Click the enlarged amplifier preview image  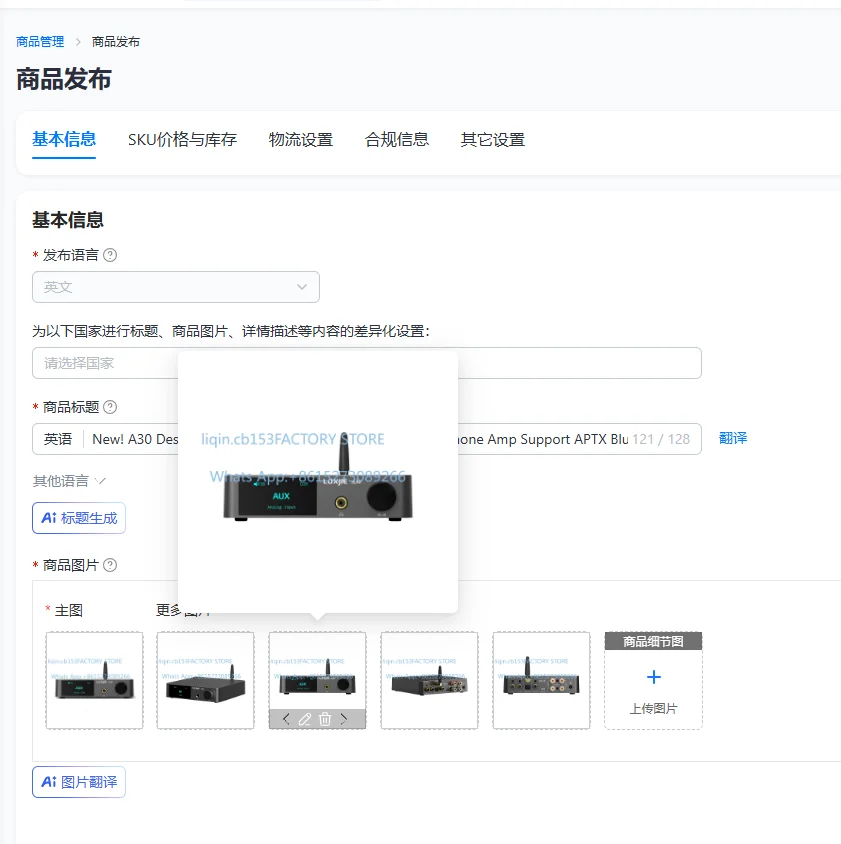[x=318, y=482]
